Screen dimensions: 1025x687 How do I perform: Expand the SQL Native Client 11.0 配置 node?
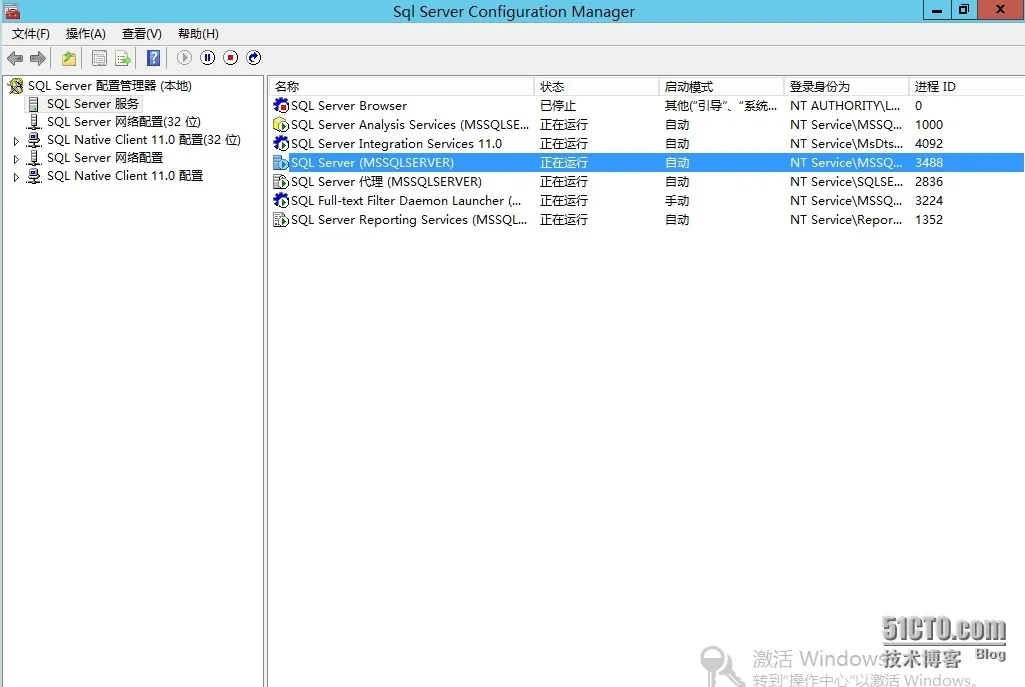16,176
